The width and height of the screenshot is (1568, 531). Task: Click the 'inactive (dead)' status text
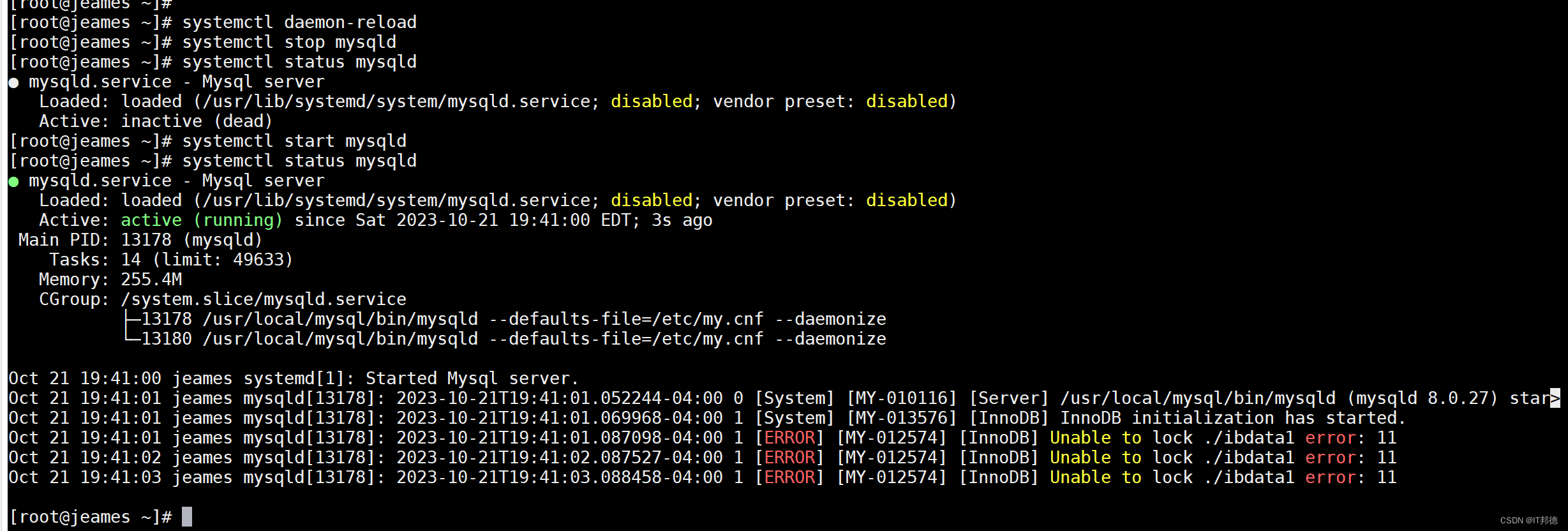click(197, 121)
